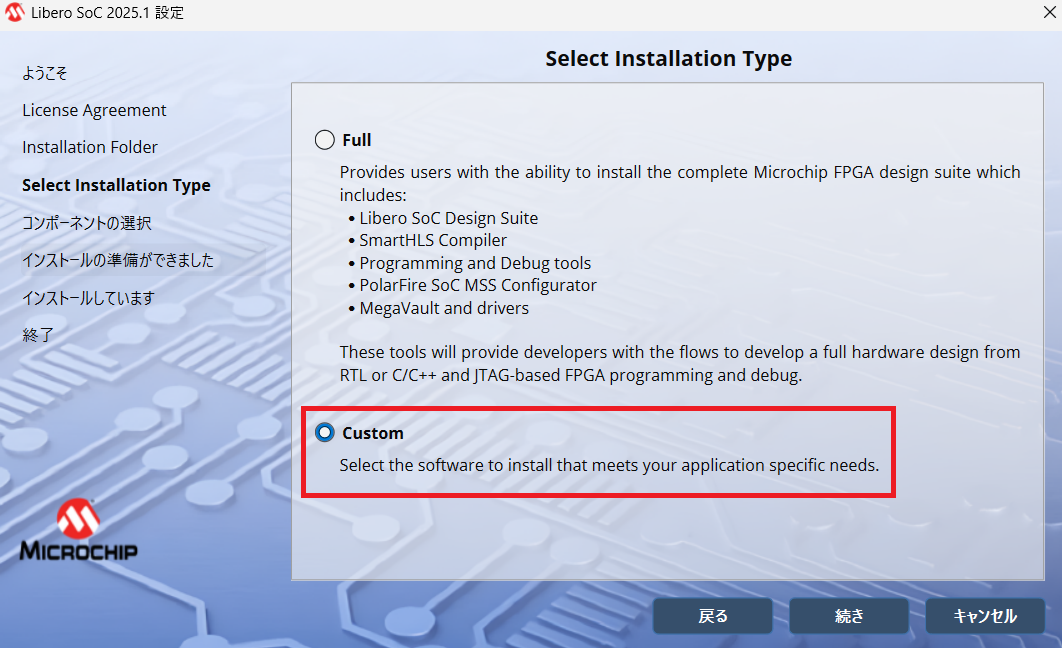Viewport: 1062px width, 648px height.
Task: Continue with the 続き button
Action: click(x=849, y=616)
